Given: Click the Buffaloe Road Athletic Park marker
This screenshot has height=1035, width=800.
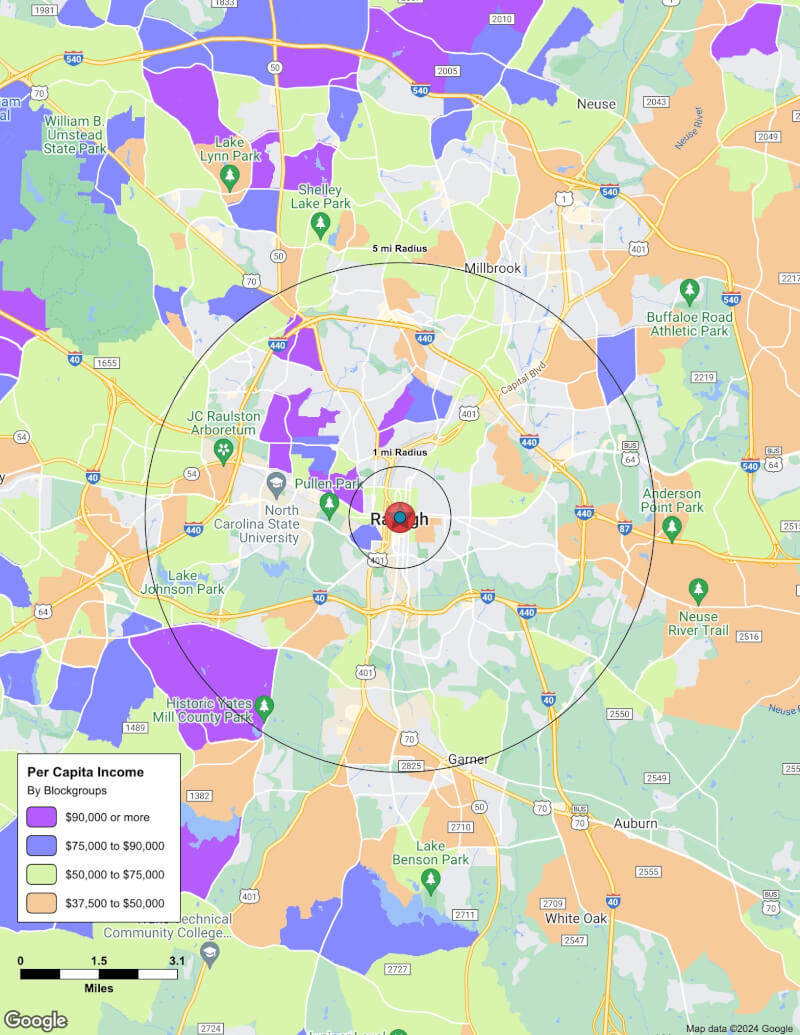Looking at the screenshot, I should (x=689, y=291).
